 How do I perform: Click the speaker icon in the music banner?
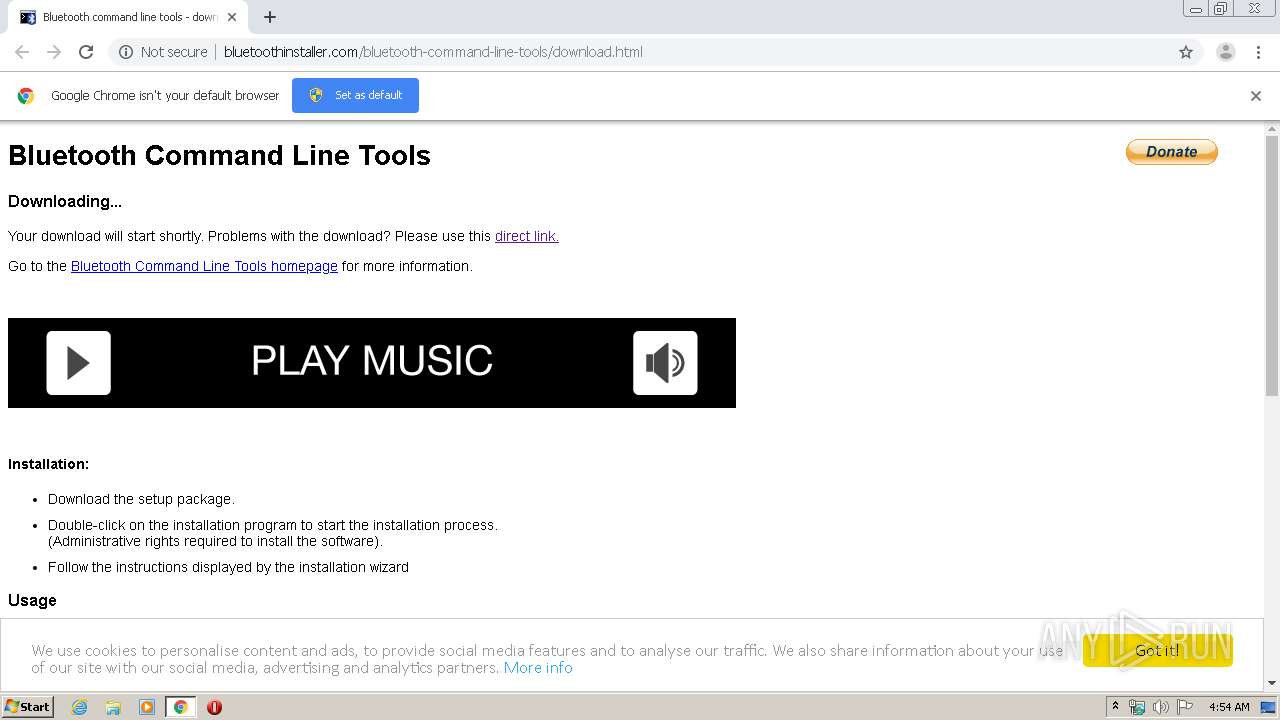pos(665,363)
